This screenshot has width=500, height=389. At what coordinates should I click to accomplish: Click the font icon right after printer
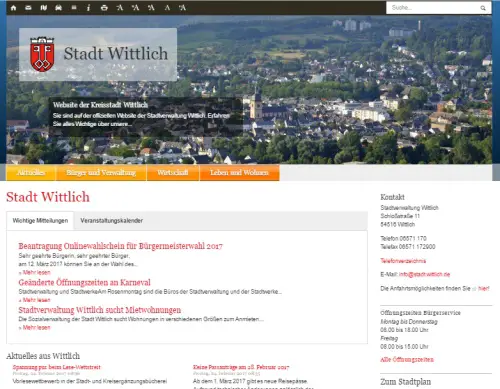pyautogui.click(x=120, y=8)
